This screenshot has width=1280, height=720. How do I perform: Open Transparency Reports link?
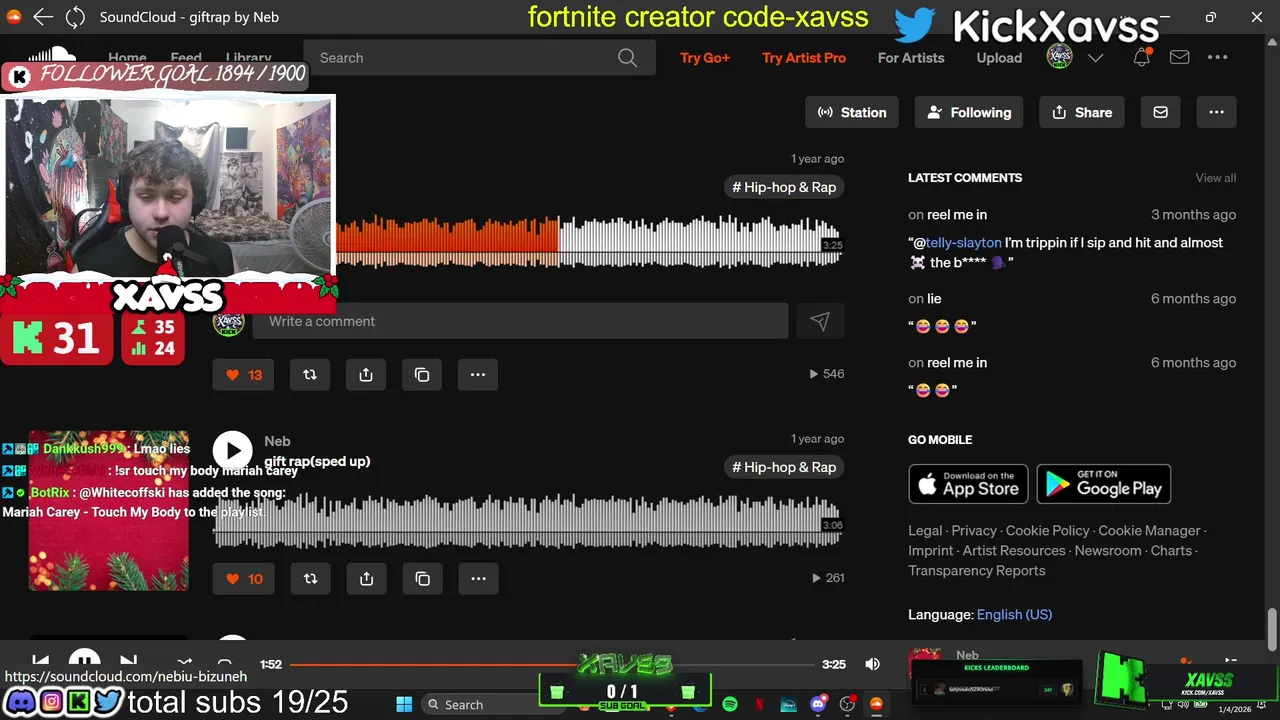(977, 571)
